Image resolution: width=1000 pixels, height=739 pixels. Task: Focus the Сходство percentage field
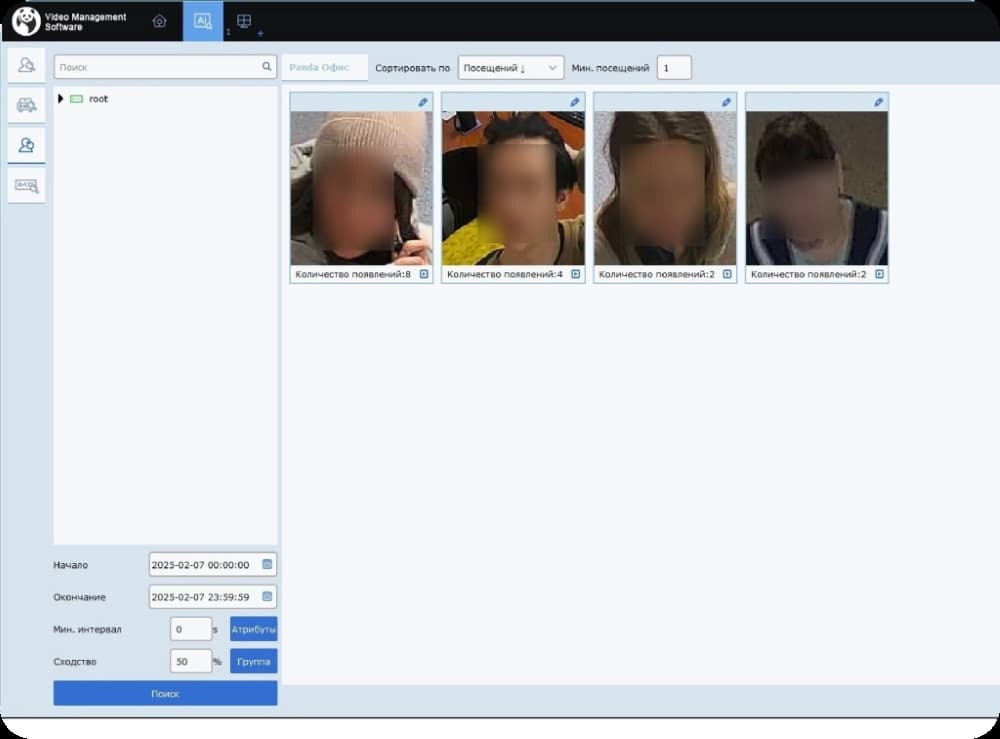(x=191, y=661)
